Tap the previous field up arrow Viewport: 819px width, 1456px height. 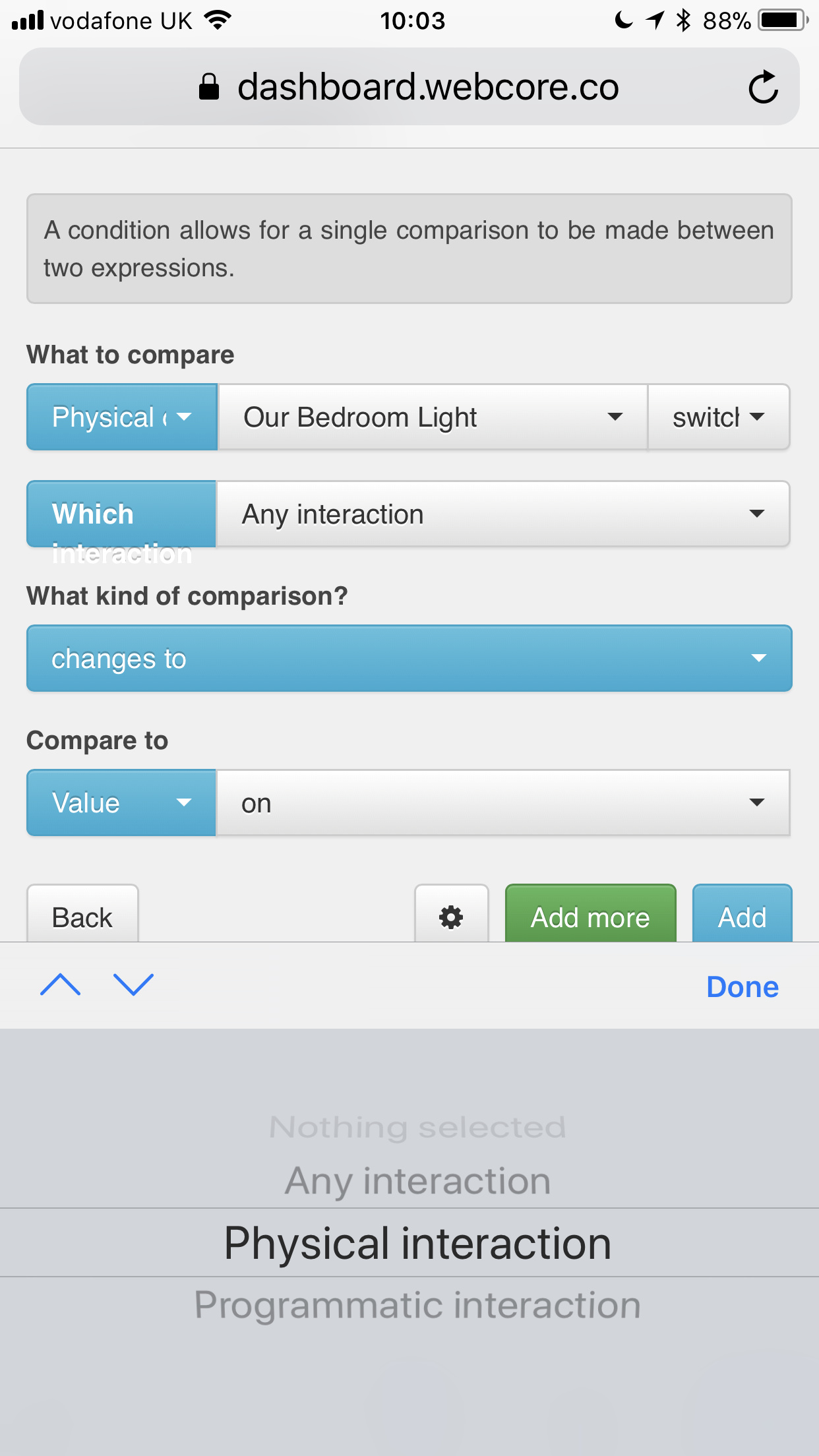pyautogui.click(x=60, y=985)
